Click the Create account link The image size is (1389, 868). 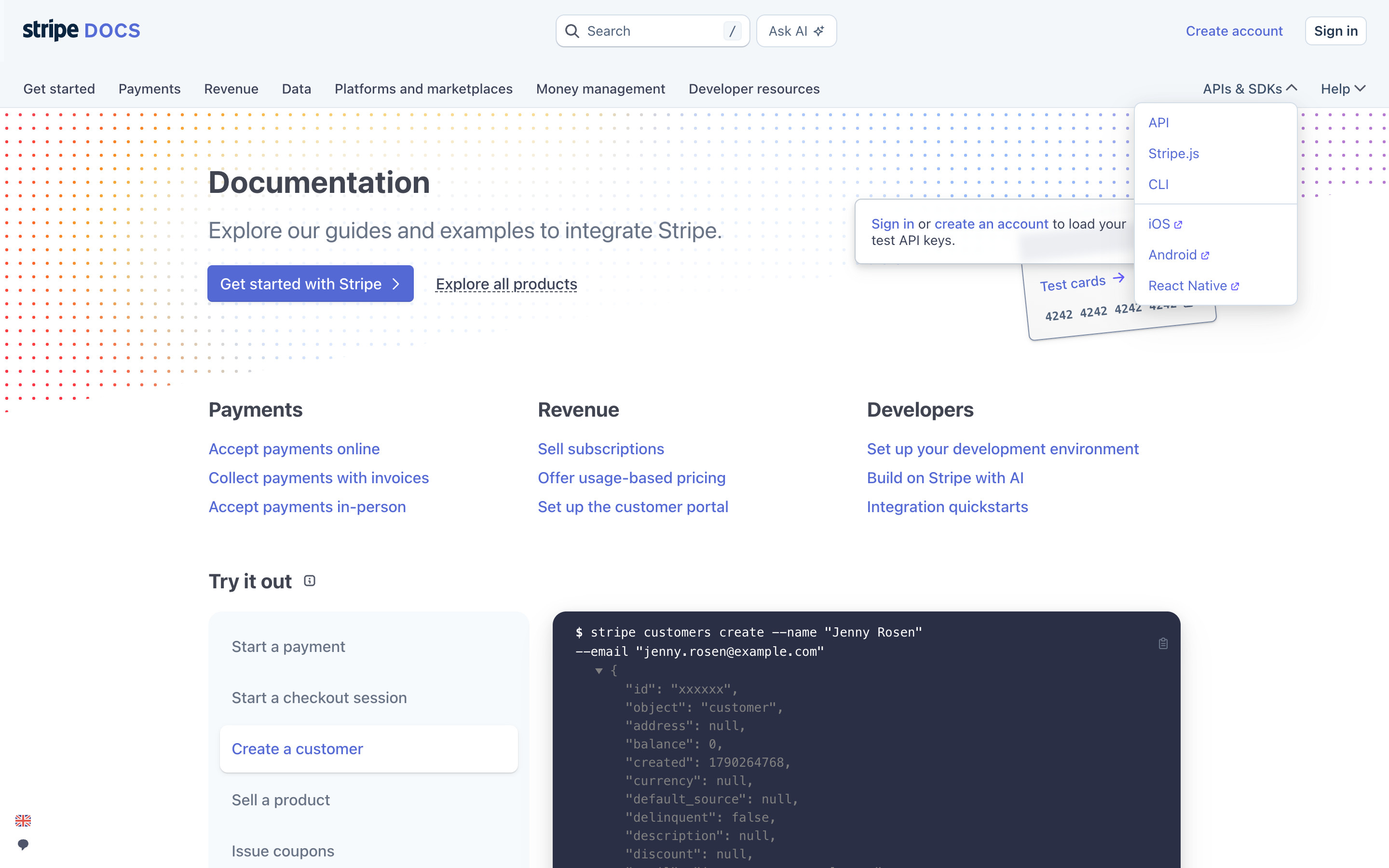pos(1234,31)
